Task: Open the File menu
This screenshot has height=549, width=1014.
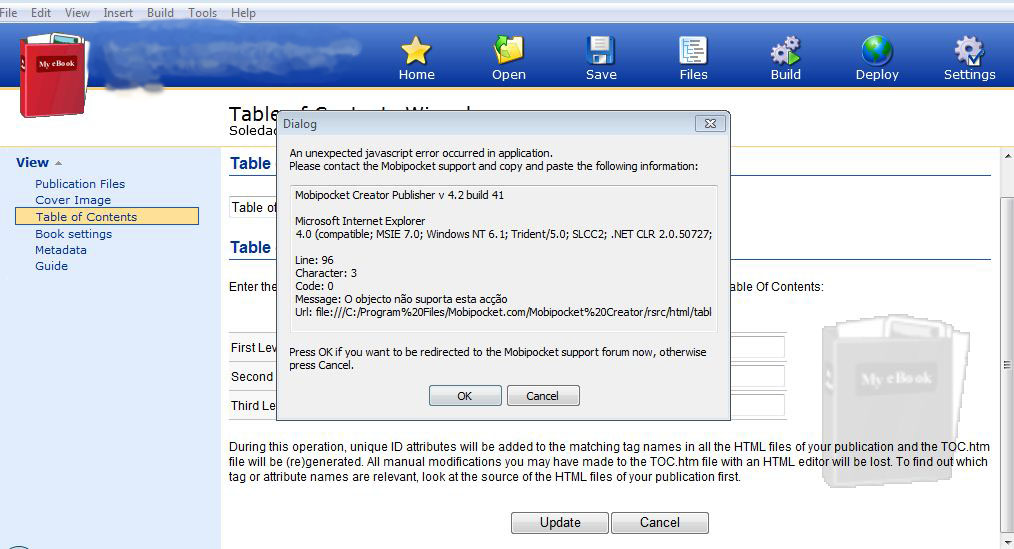Action: click(8, 13)
